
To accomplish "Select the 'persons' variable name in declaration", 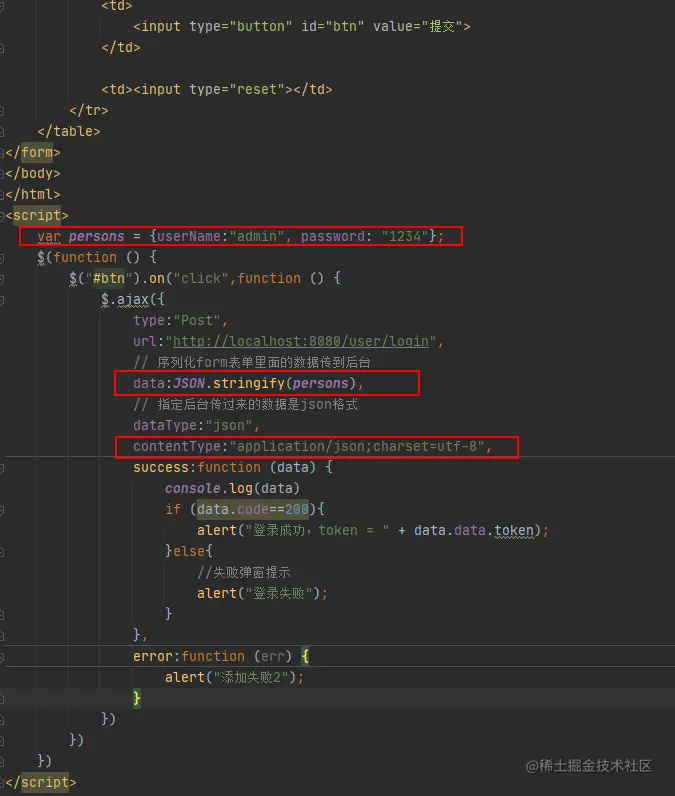I will click(x=96, y=237).
